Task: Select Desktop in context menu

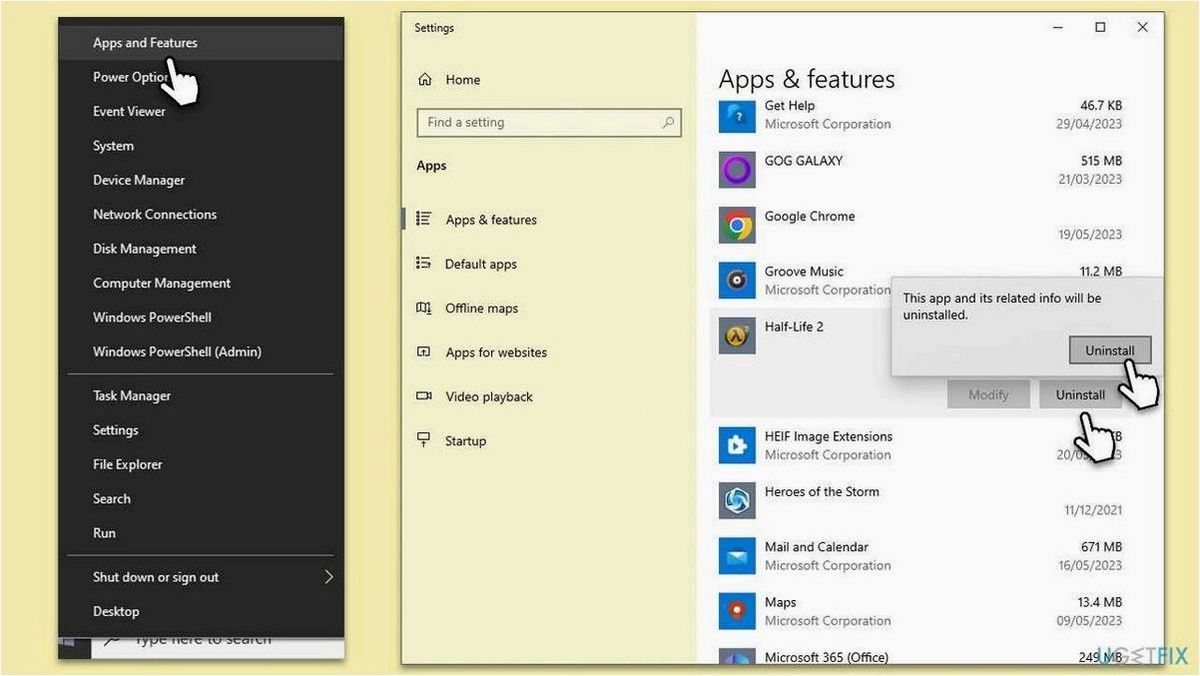Action: pos(116,611)
